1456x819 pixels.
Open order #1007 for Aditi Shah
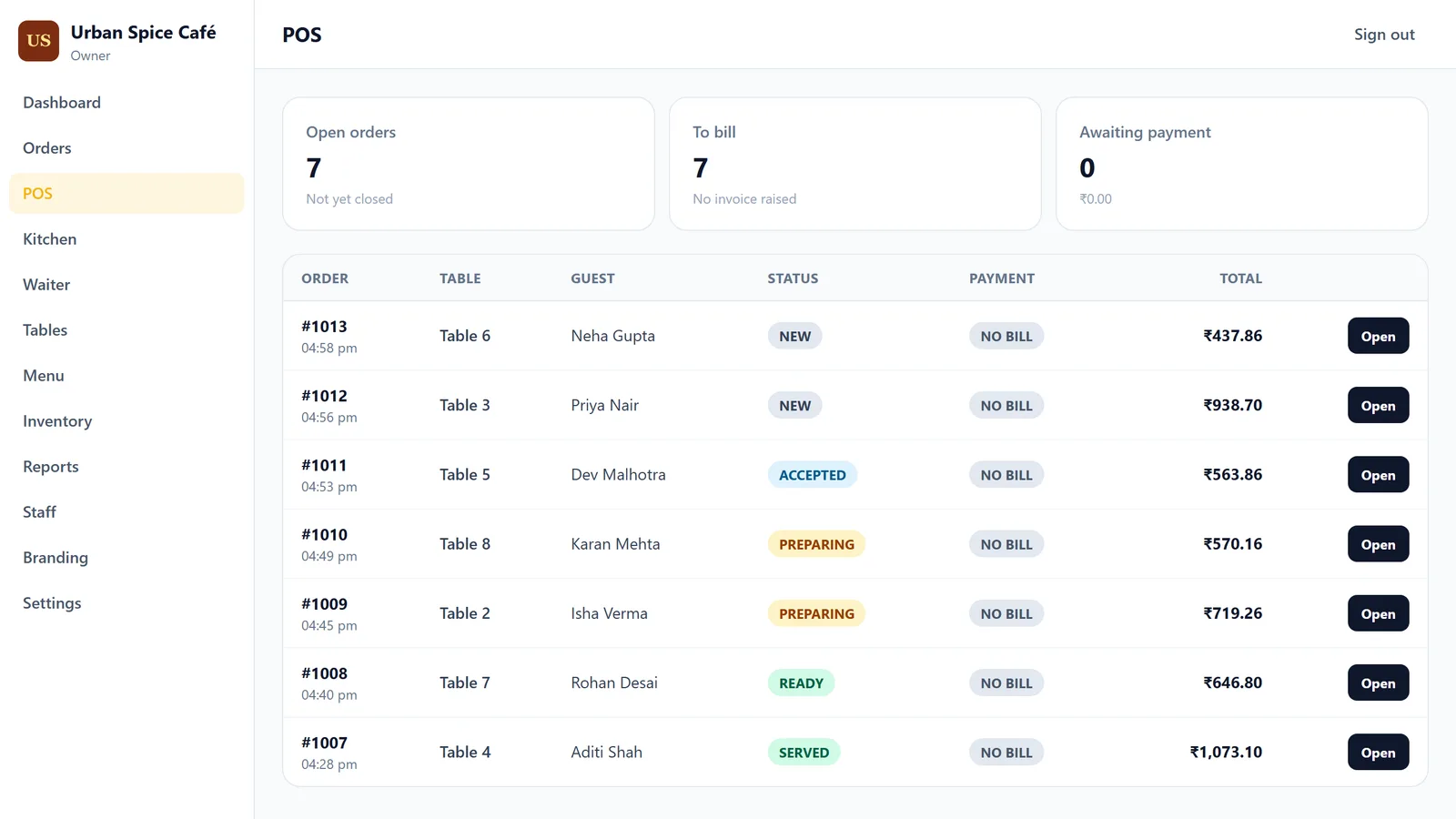pos(1378,752)
